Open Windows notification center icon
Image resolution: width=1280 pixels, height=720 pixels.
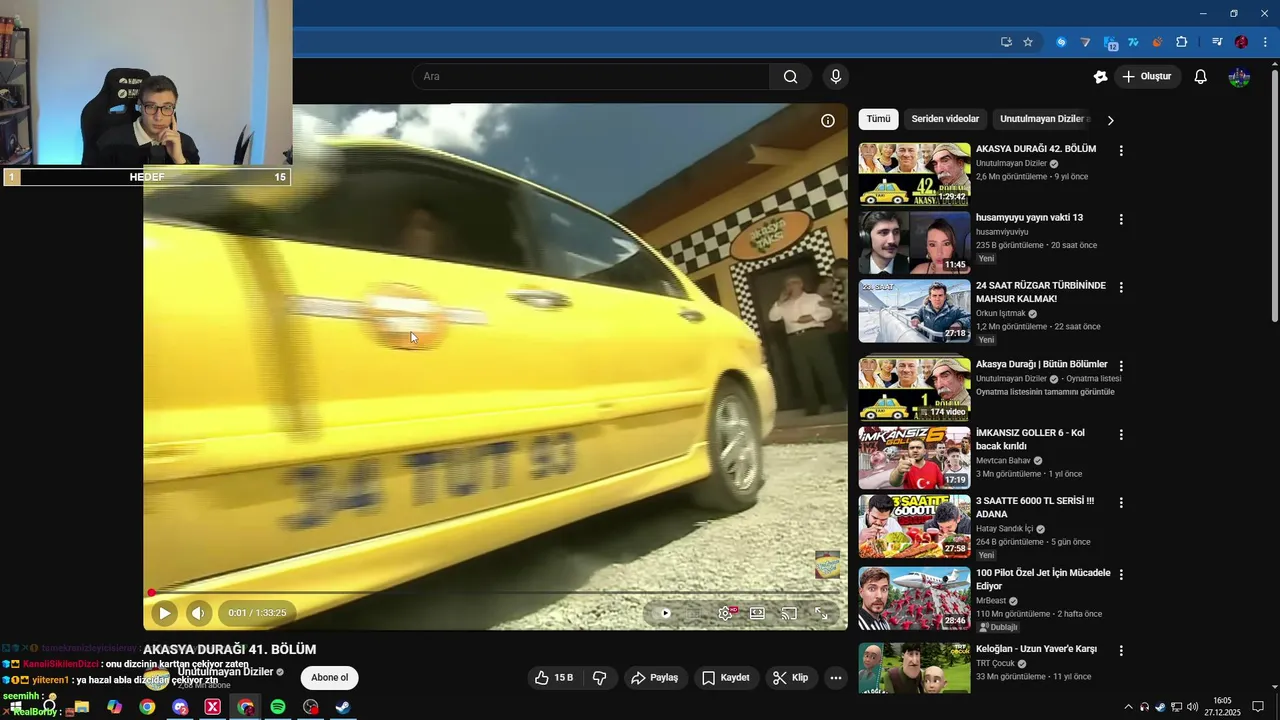click(1258, 707)
